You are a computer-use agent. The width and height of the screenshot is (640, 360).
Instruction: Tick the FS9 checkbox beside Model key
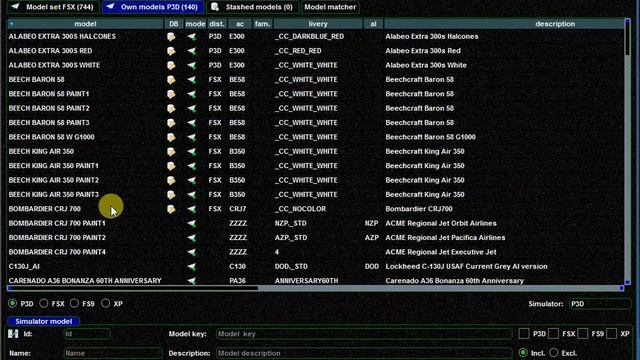pyautogui.click(x=583, y=333)
